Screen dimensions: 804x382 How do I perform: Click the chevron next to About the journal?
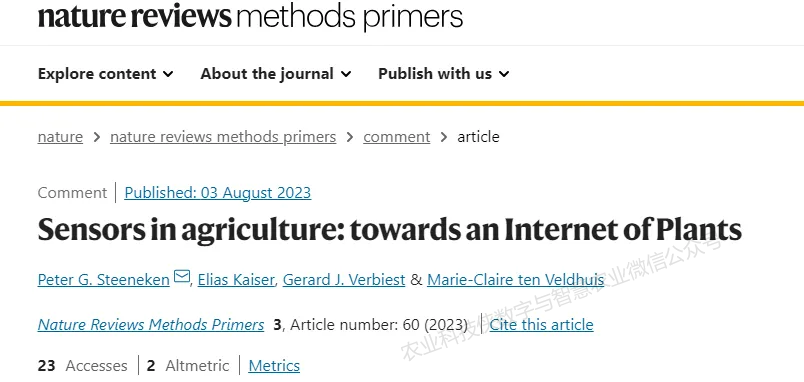click(x=346, y=74)
